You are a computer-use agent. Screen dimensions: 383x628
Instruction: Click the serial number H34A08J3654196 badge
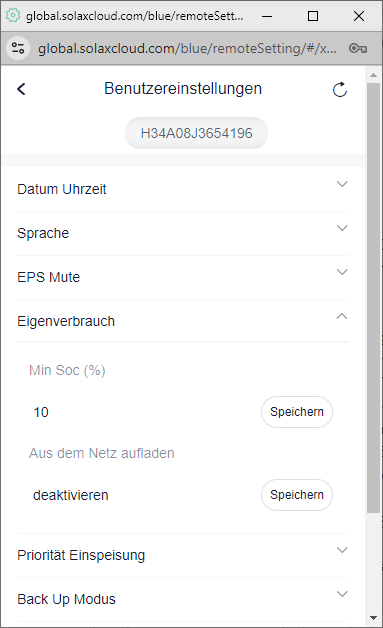(x=196, y=133)
